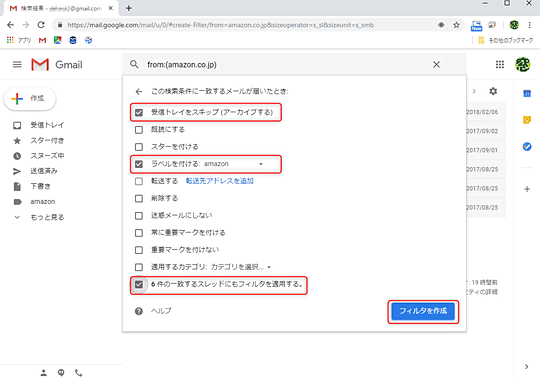Image resolution: width=540 pixels, height=380 pixels.
Task: Check スターを付ける checkbox
Action: pyautogui.click(x=139, y=147)
